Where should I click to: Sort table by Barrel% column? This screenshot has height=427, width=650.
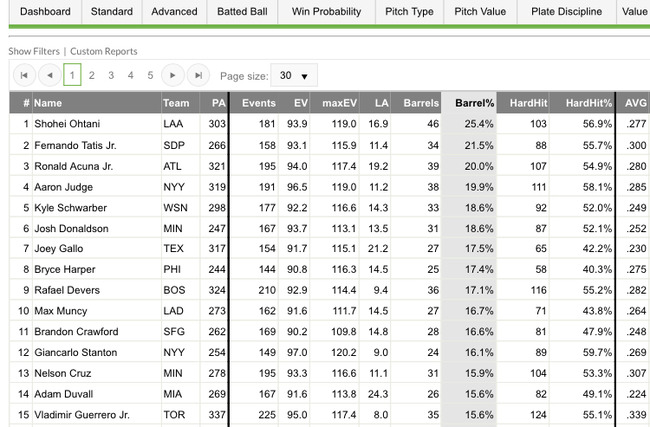474,103
